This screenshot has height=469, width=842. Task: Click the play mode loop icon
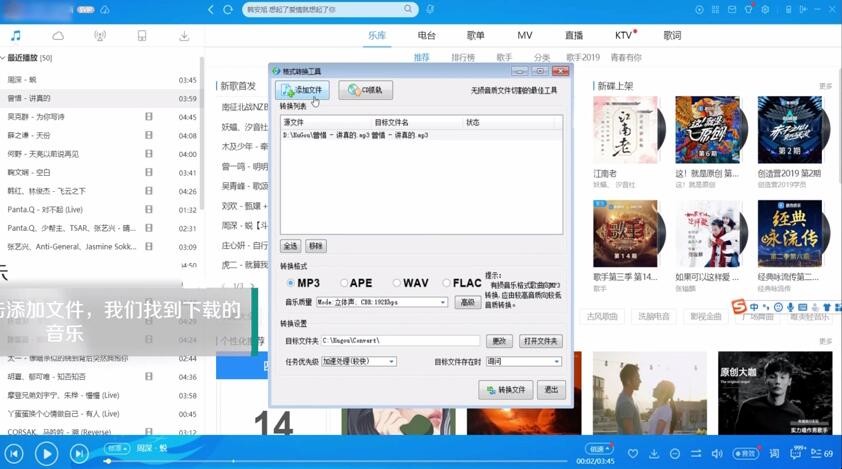click(x=696, y=454)
